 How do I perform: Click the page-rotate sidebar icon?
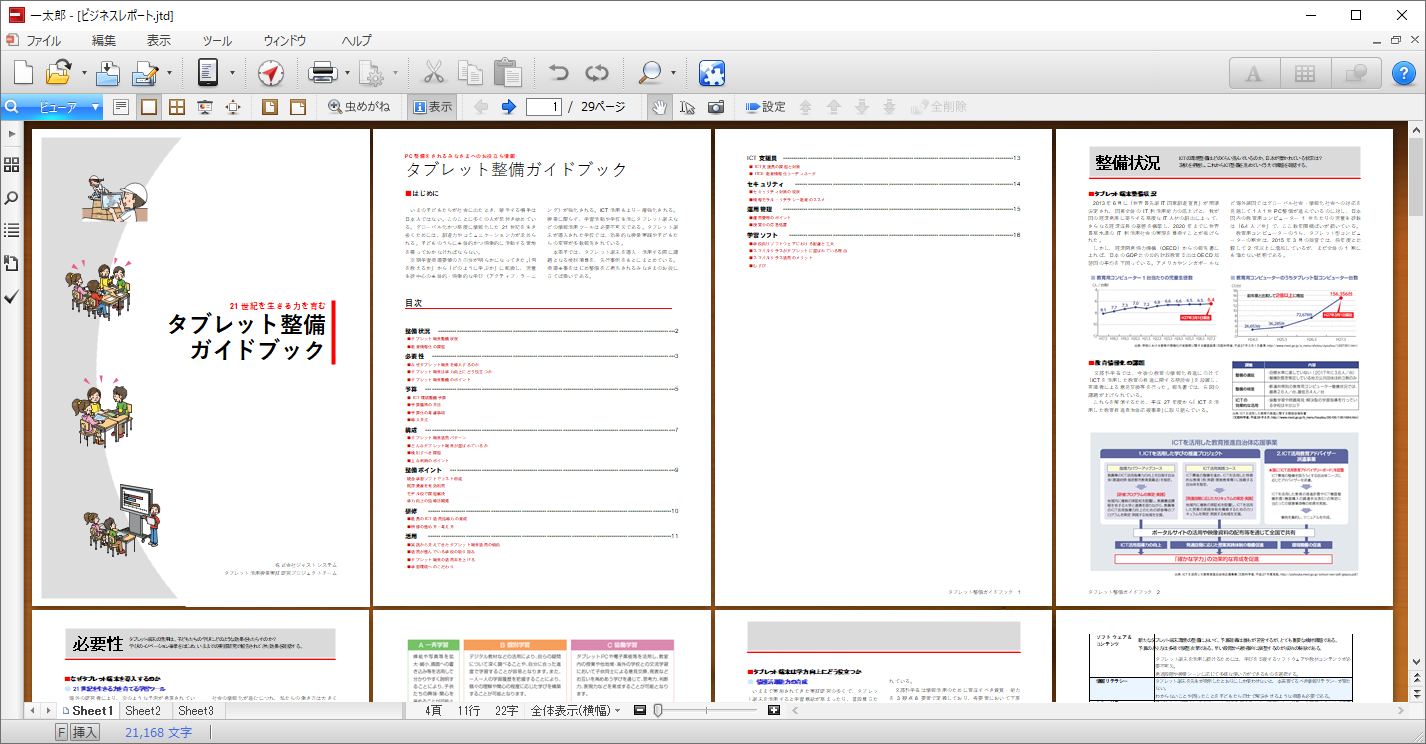click(12, 263)
